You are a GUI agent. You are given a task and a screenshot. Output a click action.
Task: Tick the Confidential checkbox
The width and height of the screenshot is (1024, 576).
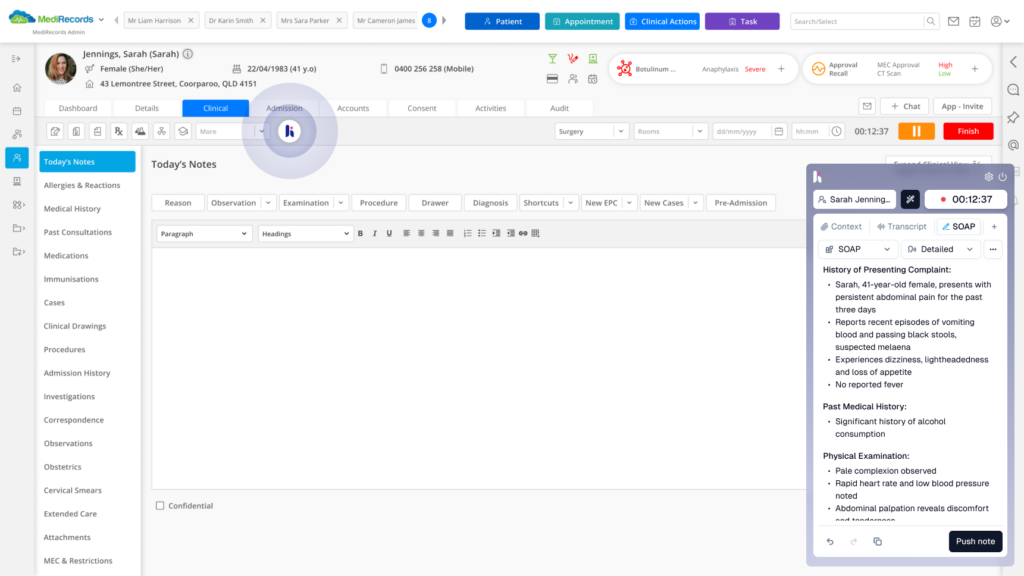(160, 506)
